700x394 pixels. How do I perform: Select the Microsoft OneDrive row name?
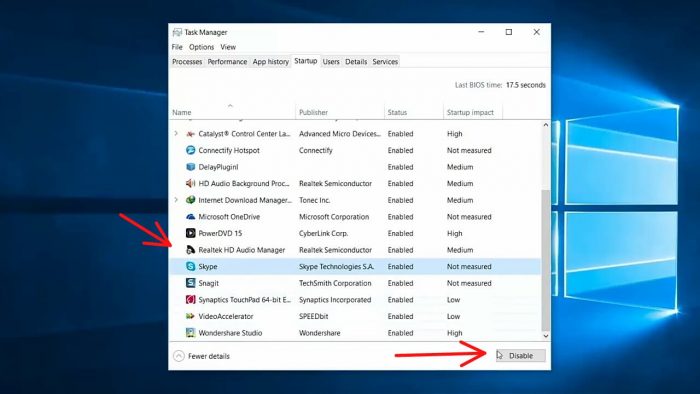229,217
